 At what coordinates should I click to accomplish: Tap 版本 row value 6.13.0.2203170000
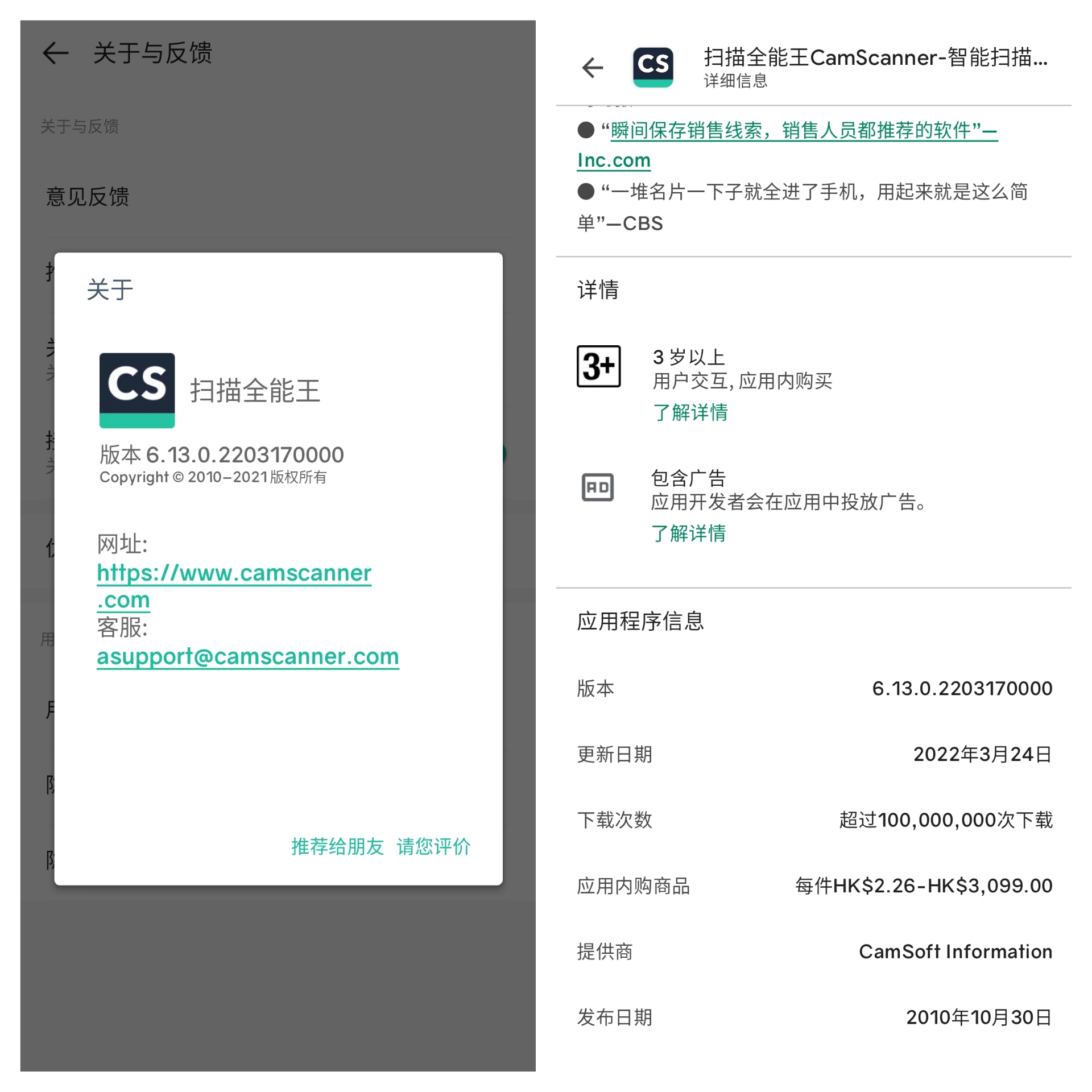coord(962,688)
